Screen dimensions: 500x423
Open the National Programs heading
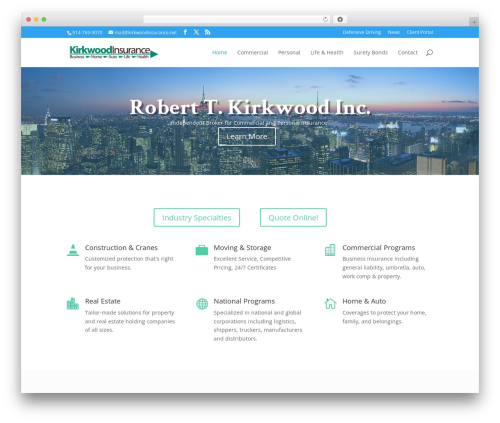244,301
